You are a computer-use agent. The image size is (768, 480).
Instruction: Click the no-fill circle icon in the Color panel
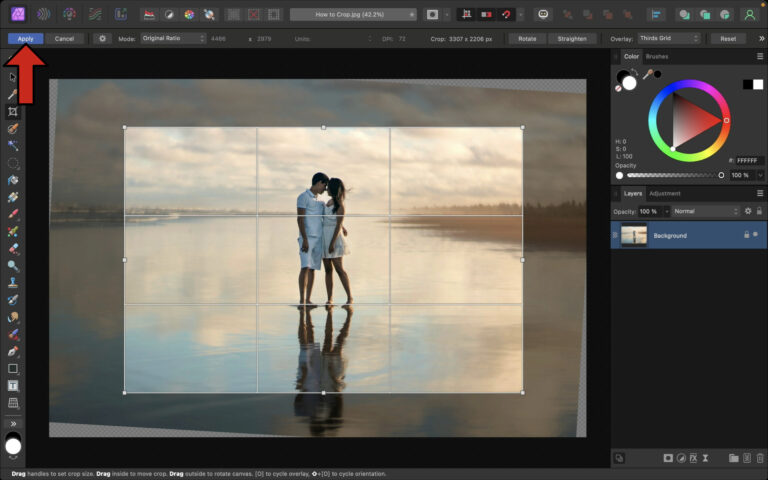pyautogui.click(x=618, y=89)
